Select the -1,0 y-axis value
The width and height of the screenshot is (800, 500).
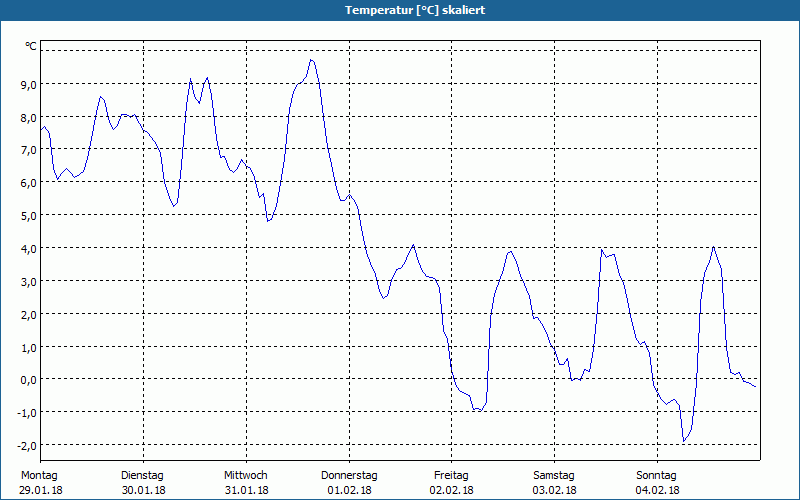point(27,413)
